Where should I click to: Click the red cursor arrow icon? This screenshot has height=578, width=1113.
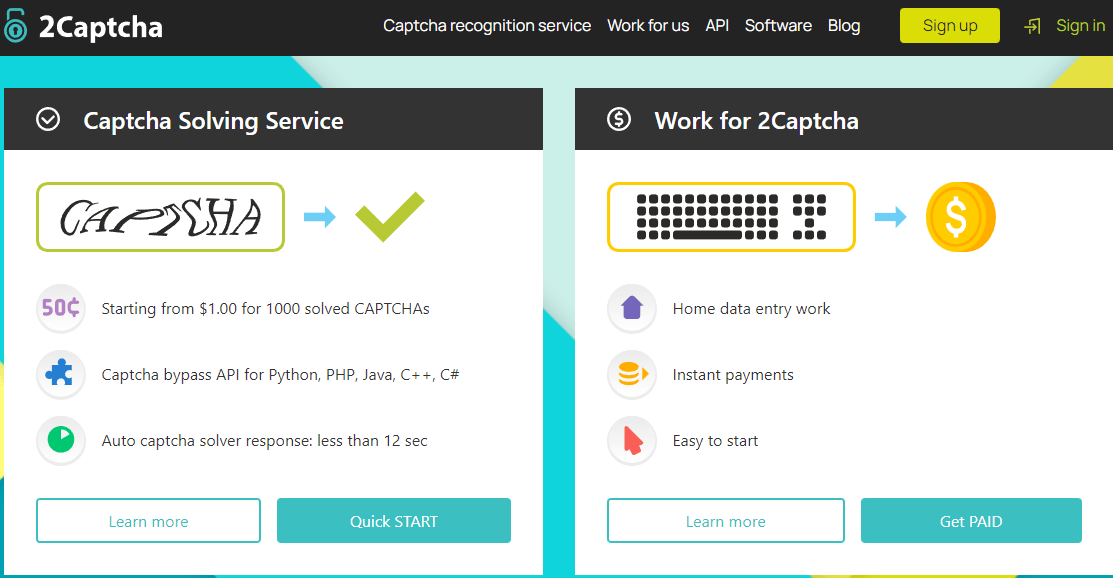(632, 440)
